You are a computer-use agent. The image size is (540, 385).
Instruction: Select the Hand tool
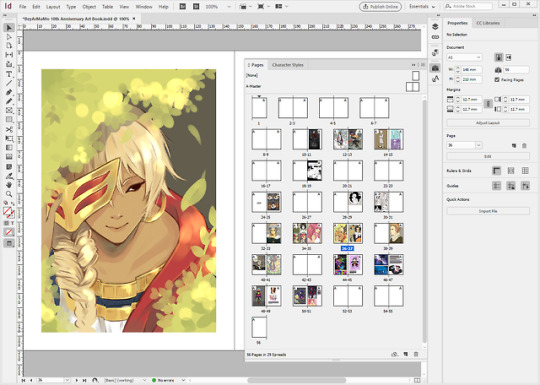9,185
